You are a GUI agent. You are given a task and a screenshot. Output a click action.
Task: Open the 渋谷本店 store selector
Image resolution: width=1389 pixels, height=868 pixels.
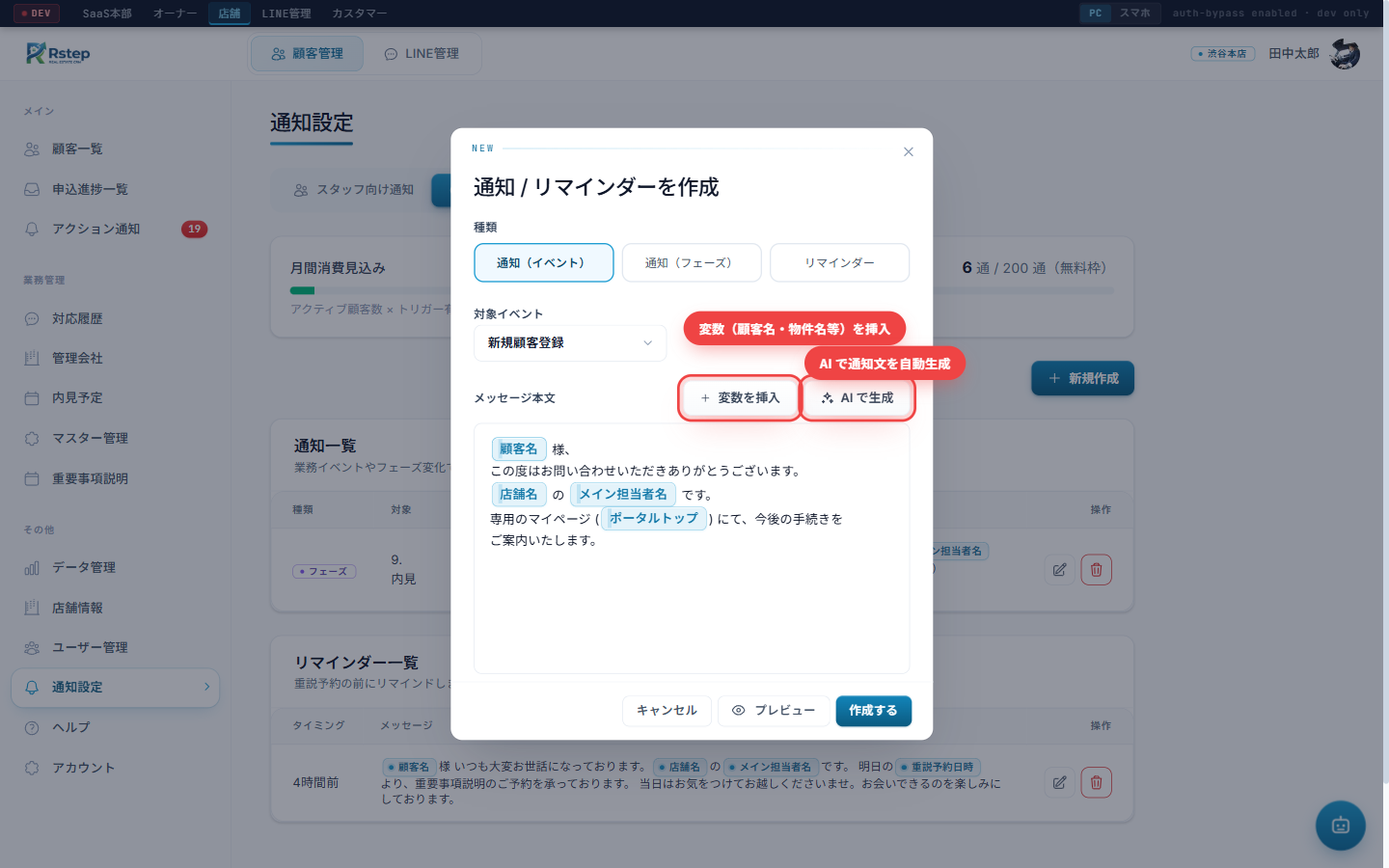[x=1223, y=54]
